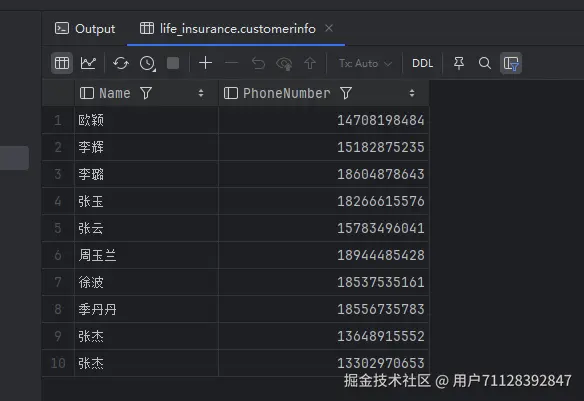Toggle the column filter view icon
The image size is (584, 401).
(511, 63)
